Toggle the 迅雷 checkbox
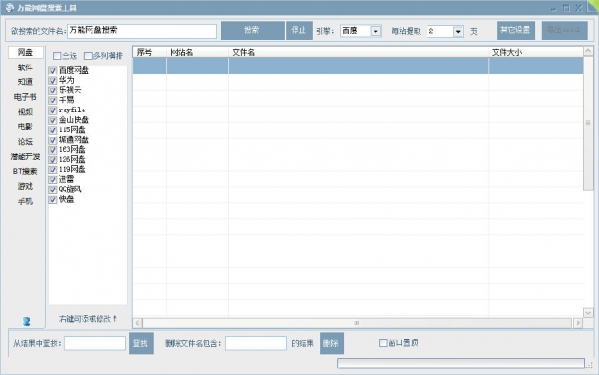The height and width of the screenshot is (375, 599). pos(53,180)
